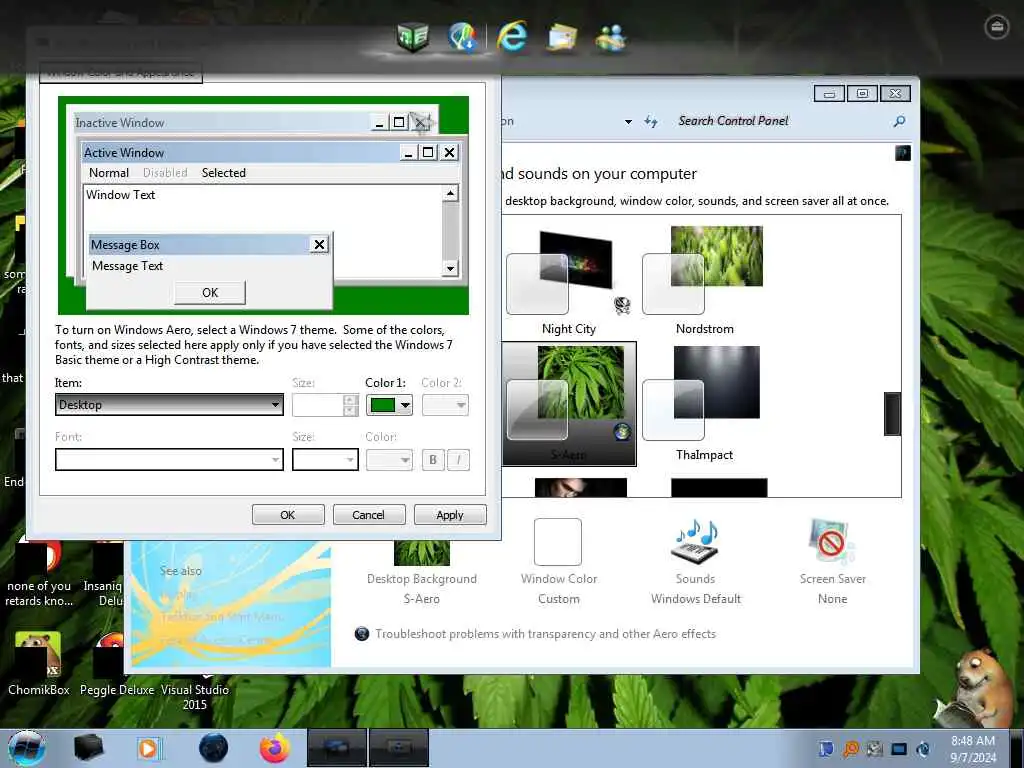Open the green cube dock icon
The width and height of the screenshot is (1024, 768).
tap(412, 36)
